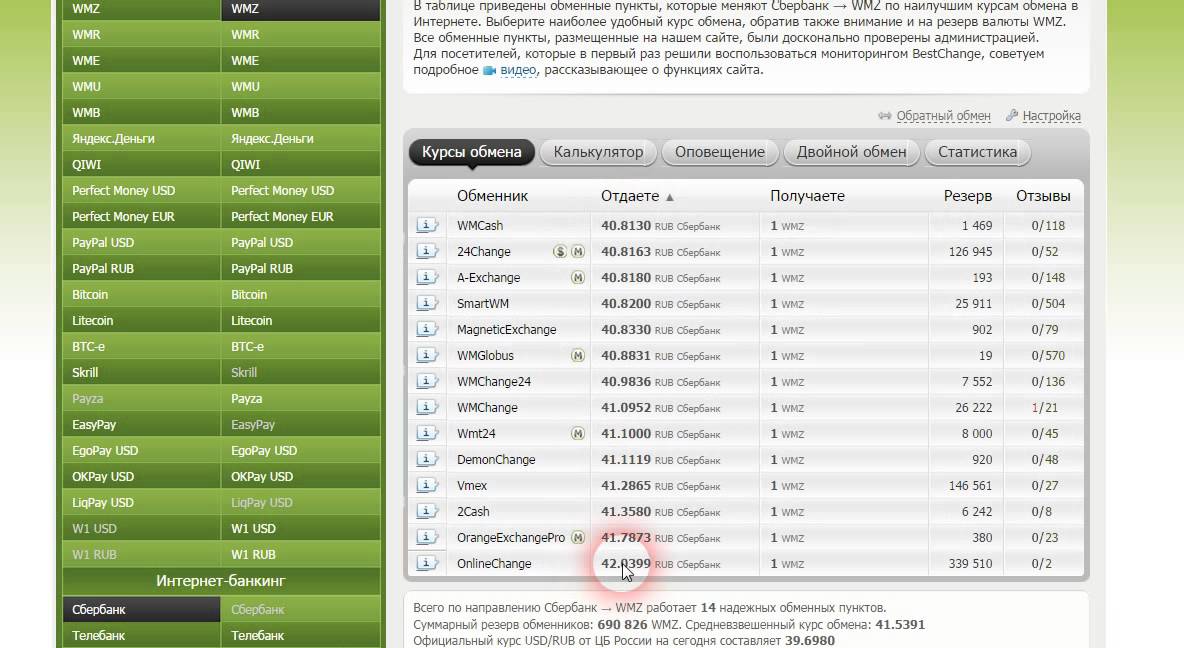Open info icon next to SmartWM

click(427, 304)
